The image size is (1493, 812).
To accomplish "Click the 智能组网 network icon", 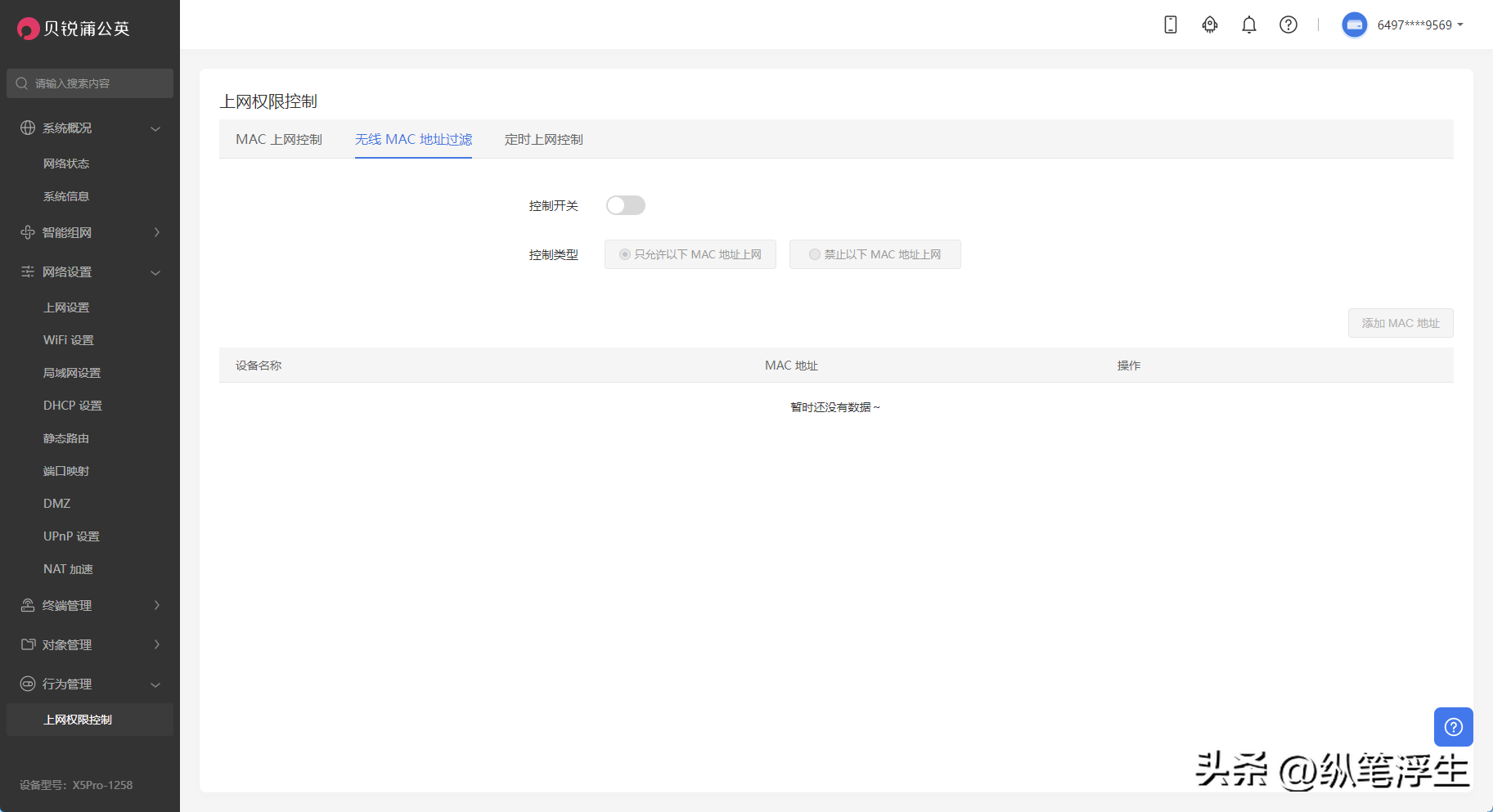I will tap(28, 232).
